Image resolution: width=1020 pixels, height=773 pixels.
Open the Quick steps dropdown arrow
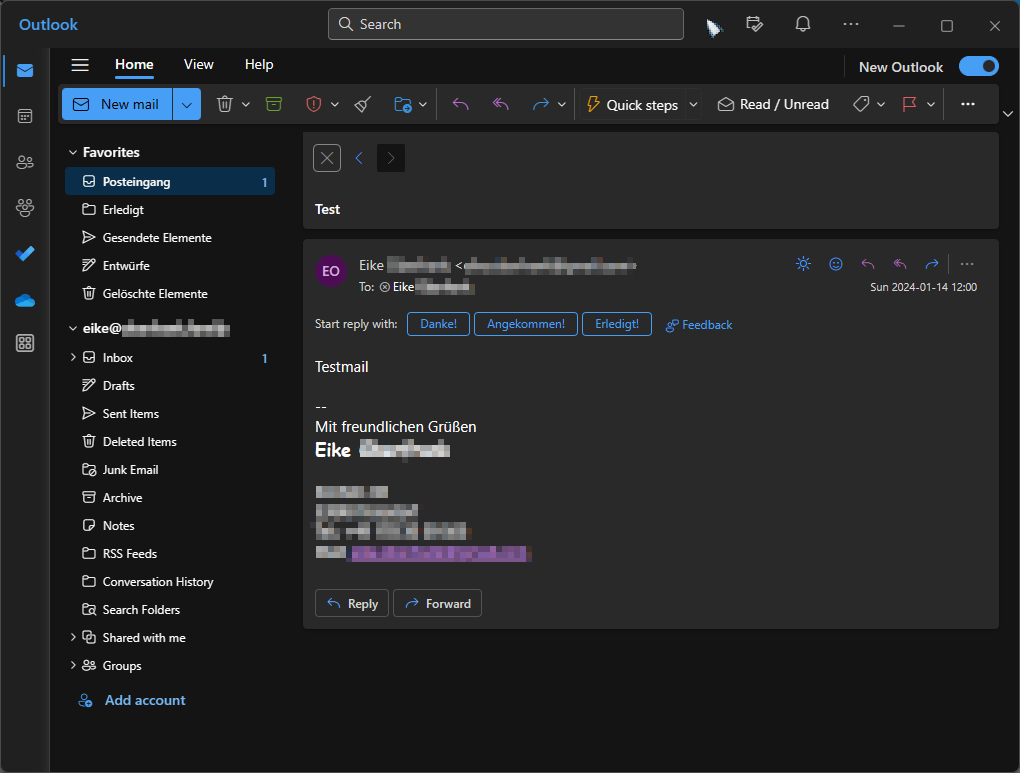click(693, 104)
